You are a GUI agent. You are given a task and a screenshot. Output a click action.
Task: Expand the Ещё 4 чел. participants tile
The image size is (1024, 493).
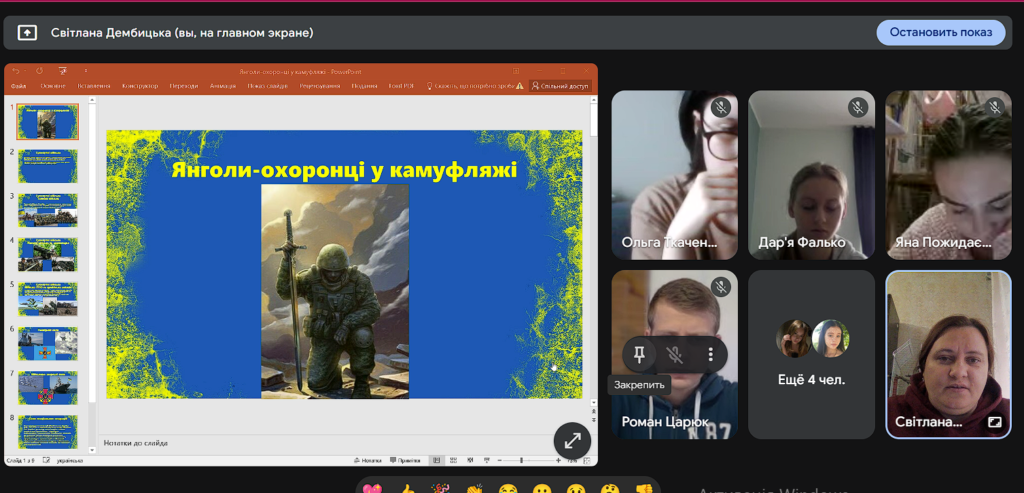pos(811,354)
